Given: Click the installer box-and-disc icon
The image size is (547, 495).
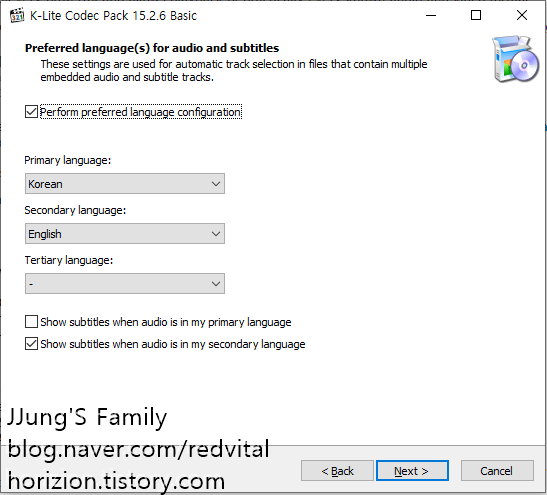Looking at the screenshot, I should click(x=515, y=59).
